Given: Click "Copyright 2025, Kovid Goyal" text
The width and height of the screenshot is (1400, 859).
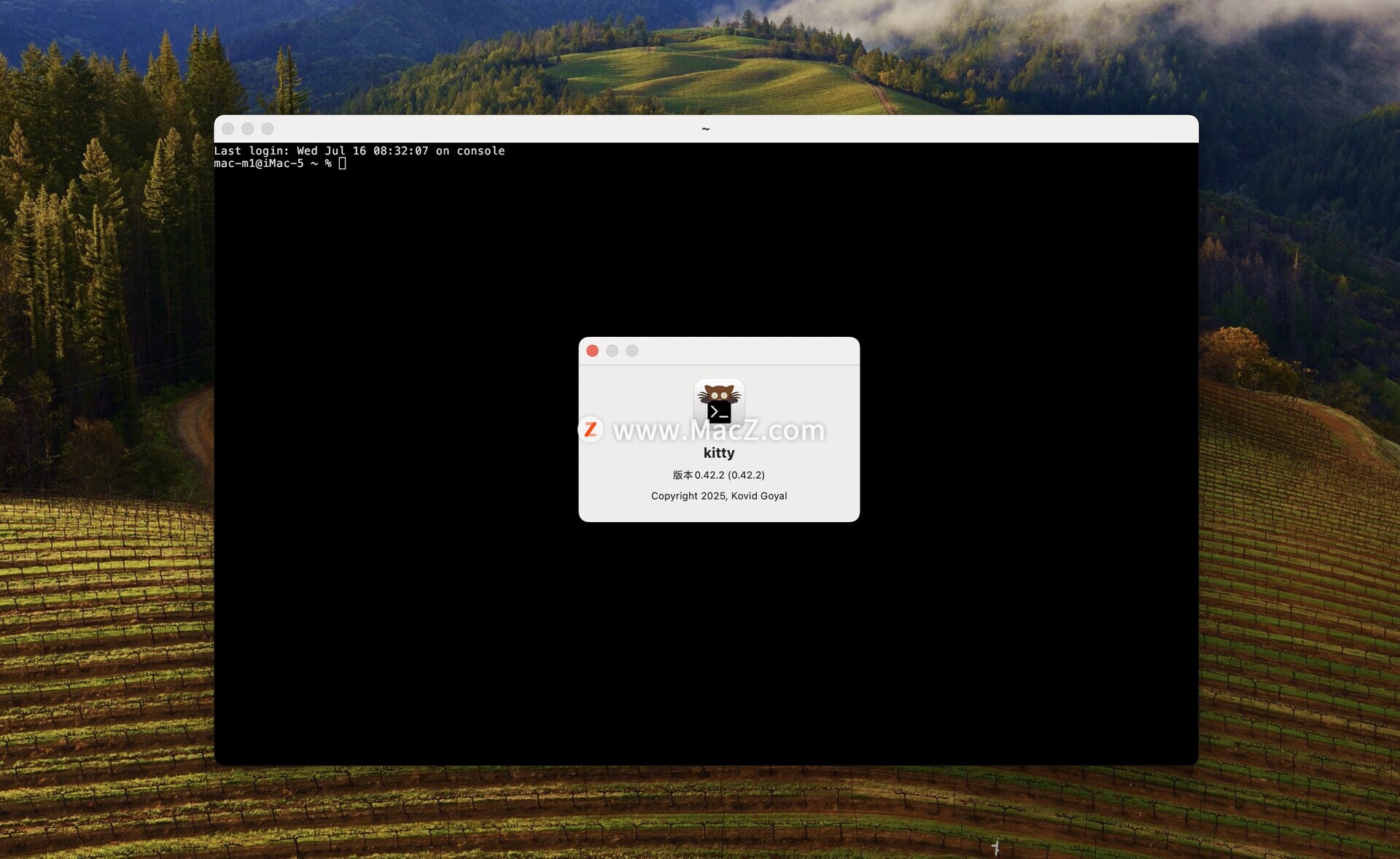Looking at the screenshot, I should tap(719, 496).
